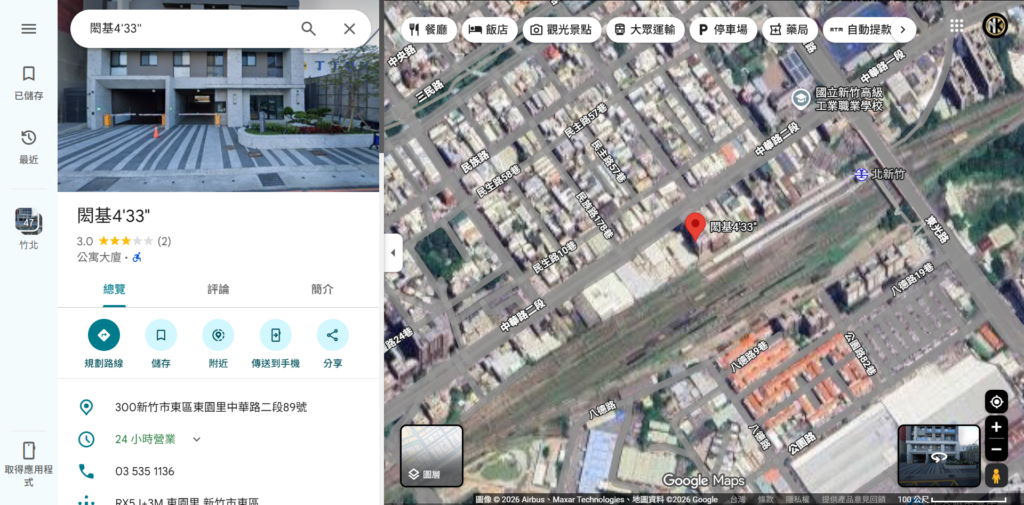Click the wheelchair accessibility icon

click(x=137, y=257)
